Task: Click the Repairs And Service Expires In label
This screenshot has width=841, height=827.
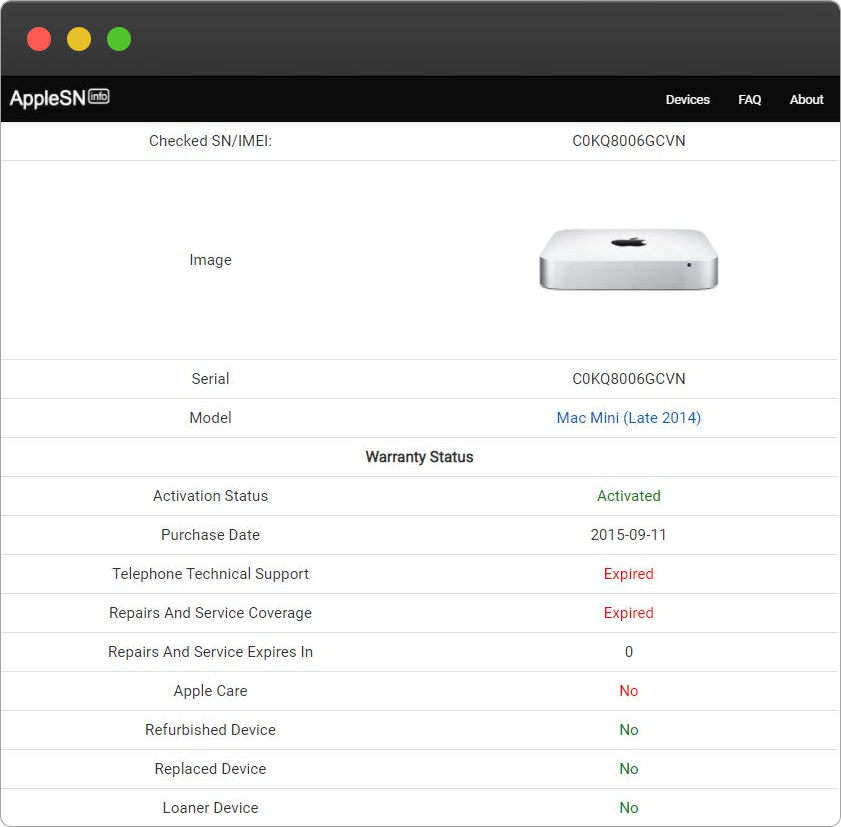Action: pyautogui.click(x=210, y=652)
